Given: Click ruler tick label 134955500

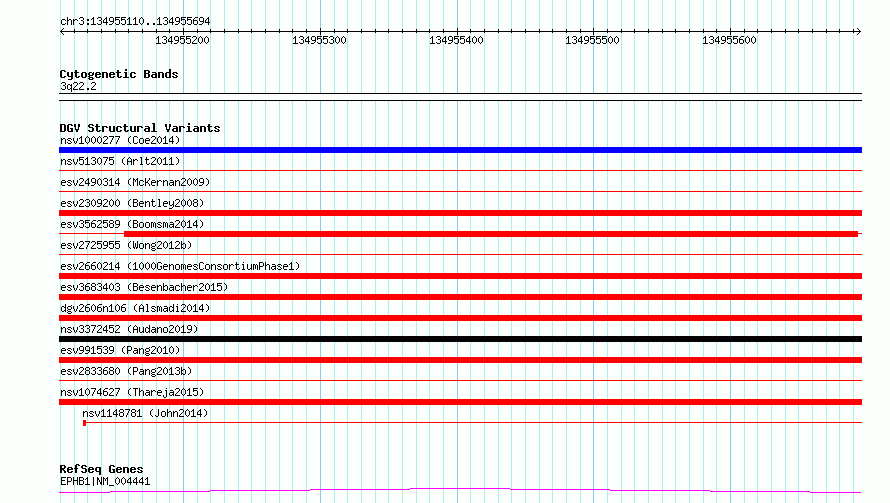Looking at the screenshot, I should tap(592, 40).
